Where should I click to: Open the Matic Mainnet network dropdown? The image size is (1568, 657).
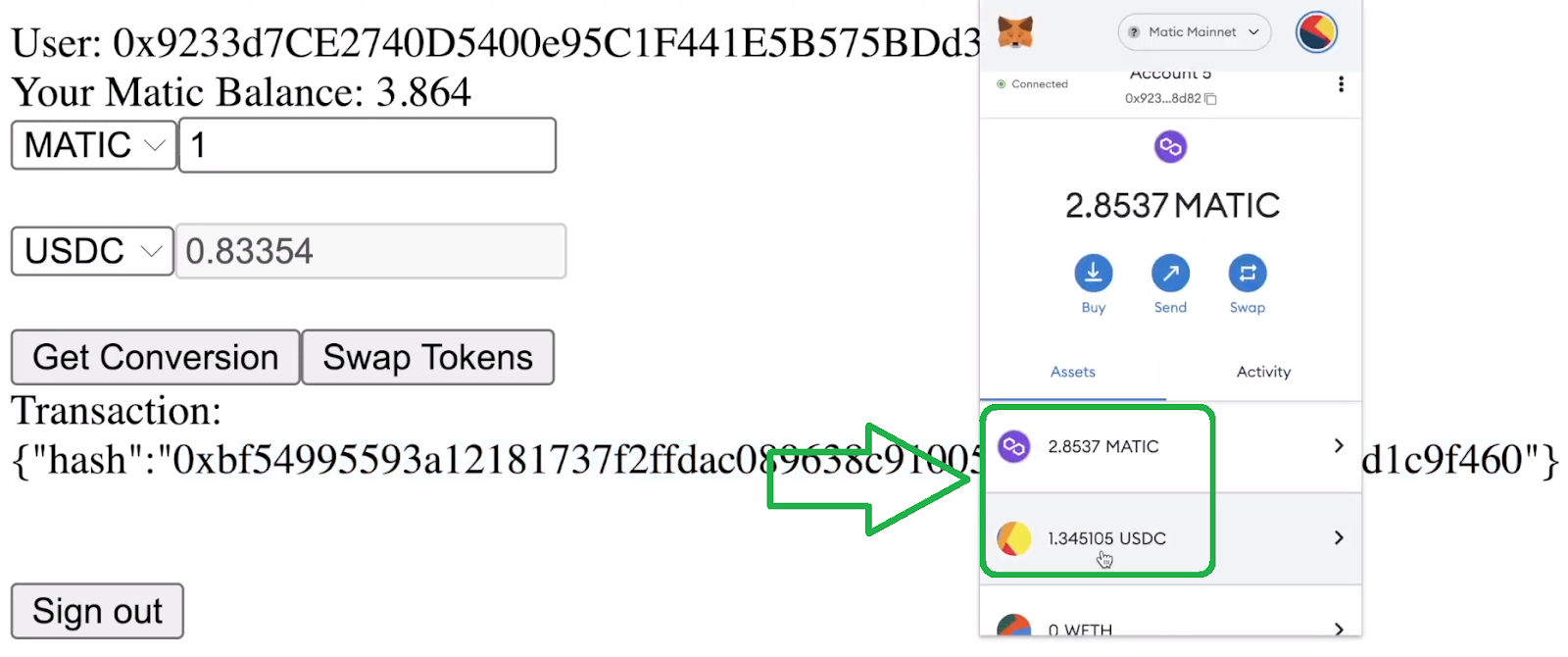(1194, 32)
